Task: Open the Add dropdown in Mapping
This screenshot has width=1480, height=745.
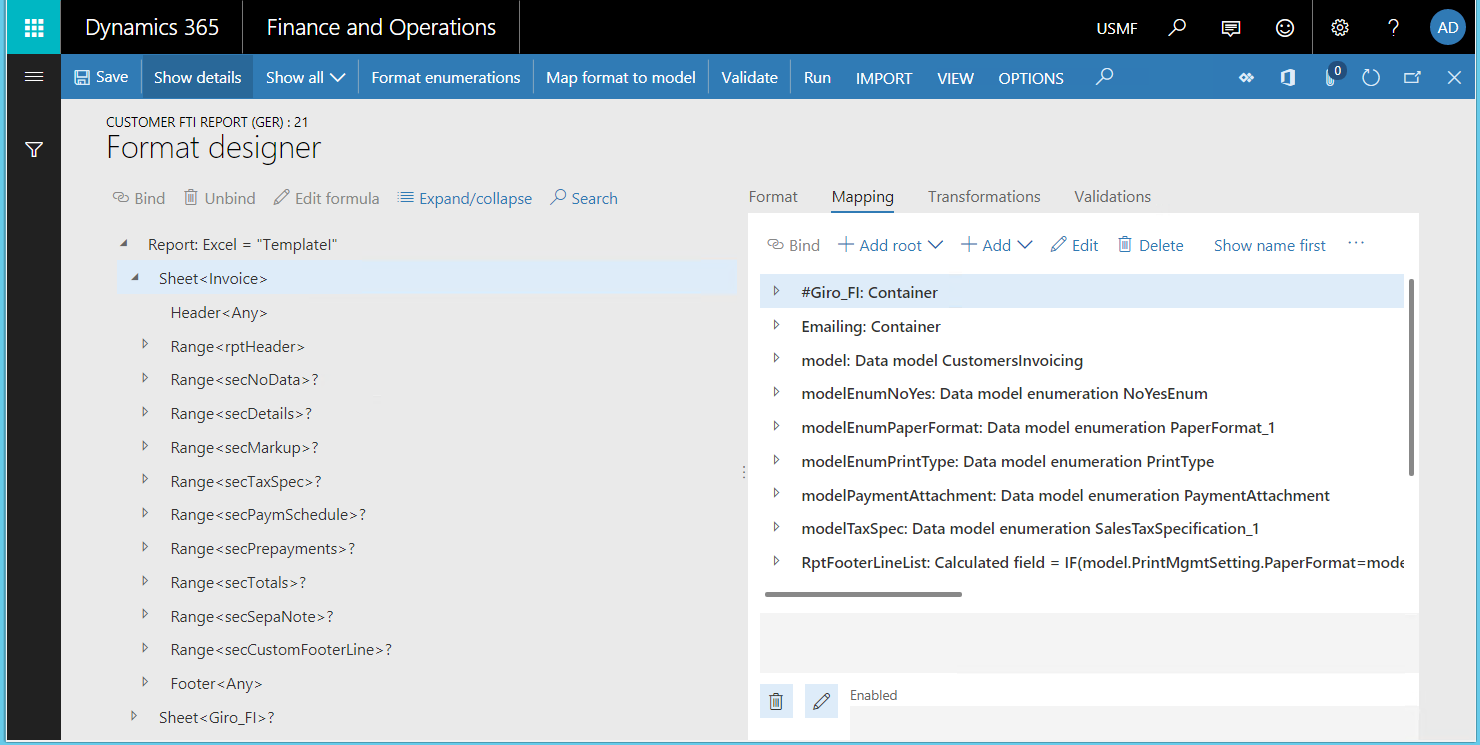Action: [x=996, y=245]
